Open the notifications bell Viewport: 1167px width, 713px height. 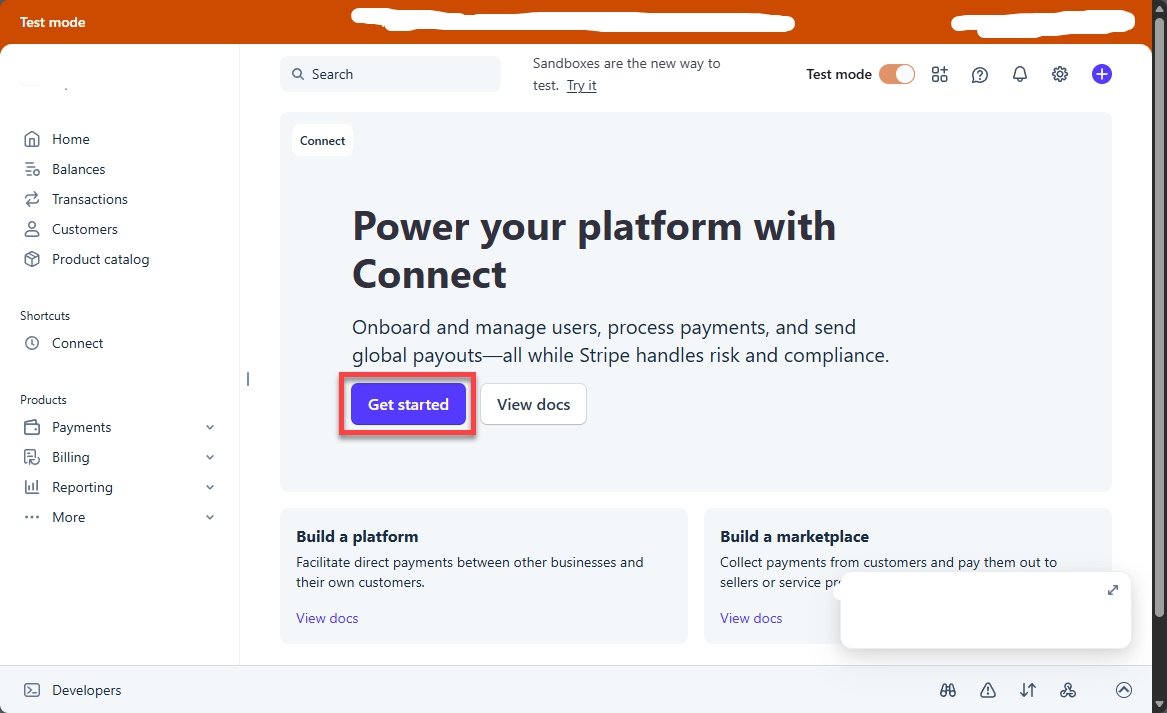1020,74
